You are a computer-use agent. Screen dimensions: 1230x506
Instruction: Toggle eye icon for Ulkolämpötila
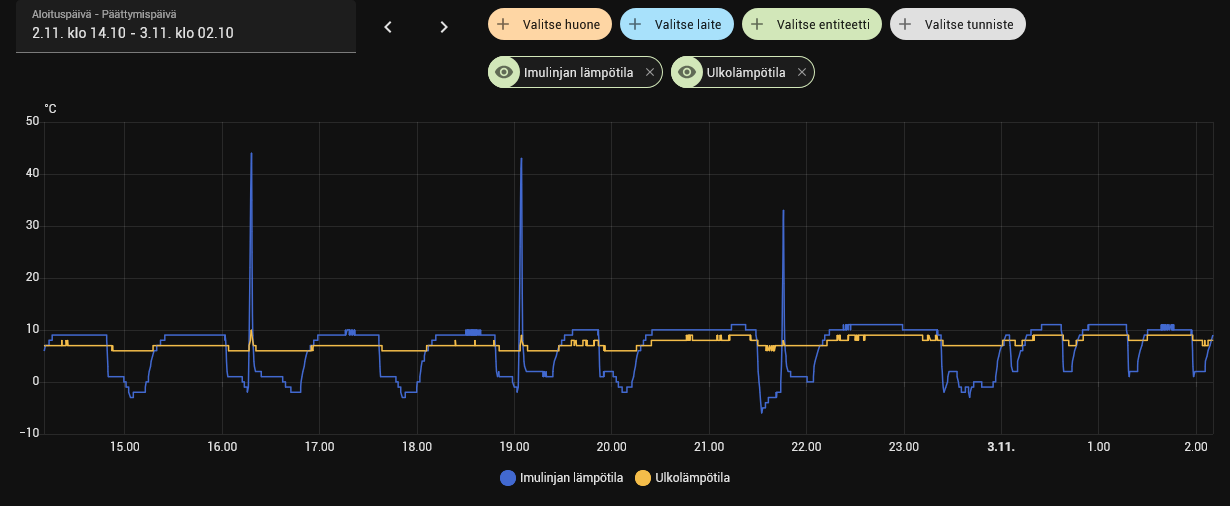click(x=687, y=72)
